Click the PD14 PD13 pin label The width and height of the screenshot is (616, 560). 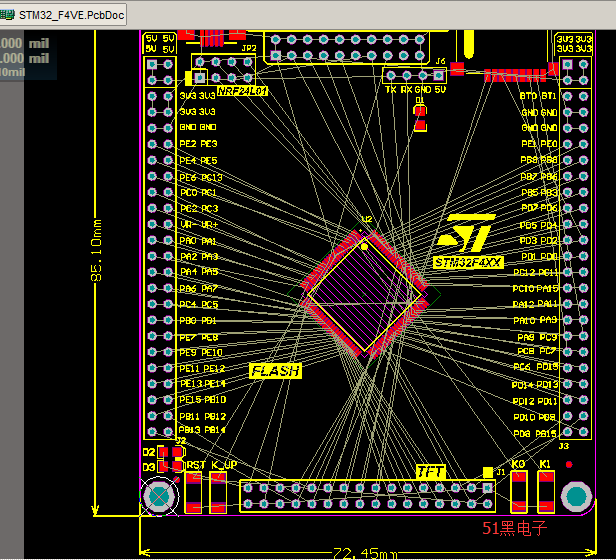point(535,385)
